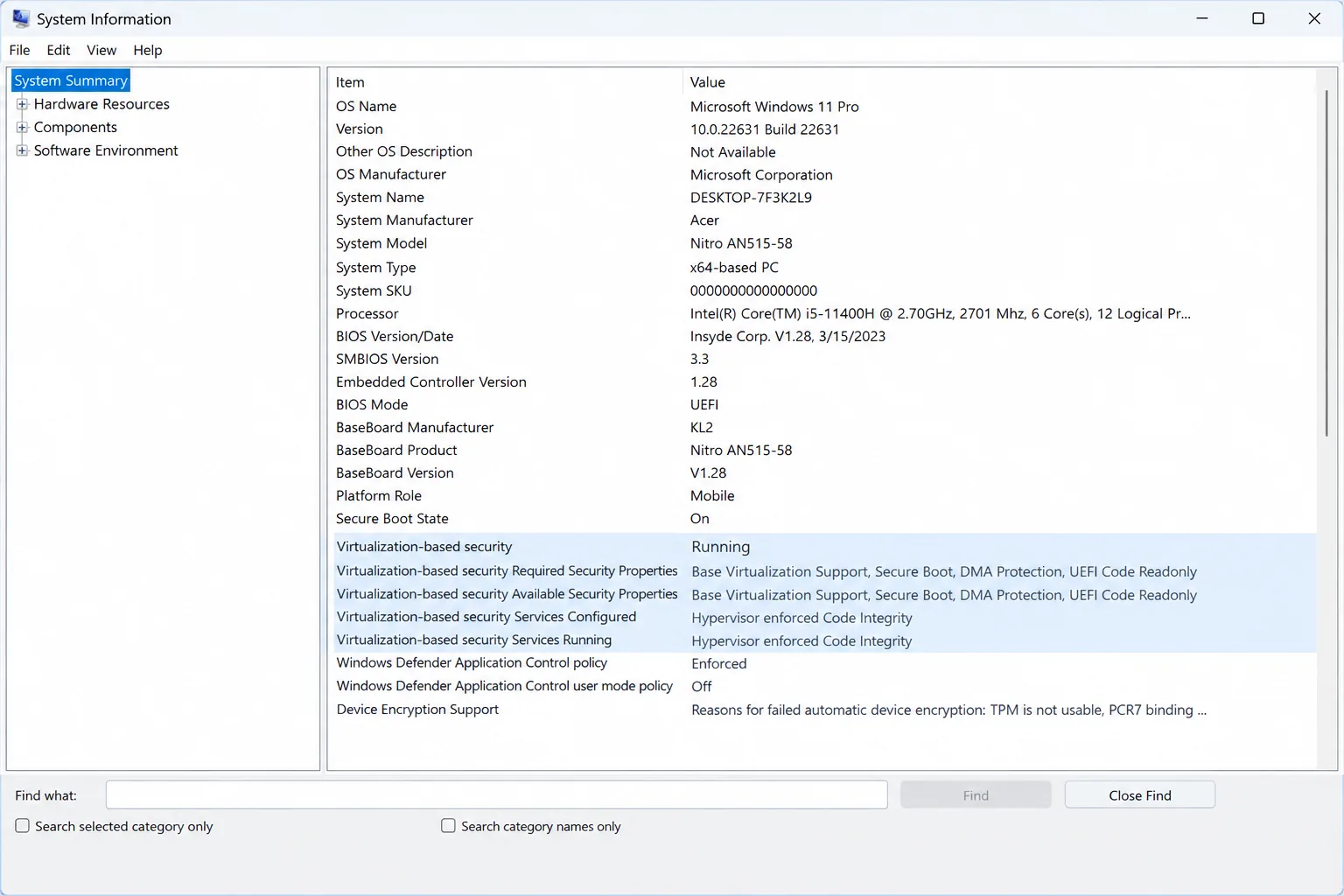Viewport: 1344px width, 896px height.
Task: Click the System Information app icon in title bar
Action: (21, 18)
